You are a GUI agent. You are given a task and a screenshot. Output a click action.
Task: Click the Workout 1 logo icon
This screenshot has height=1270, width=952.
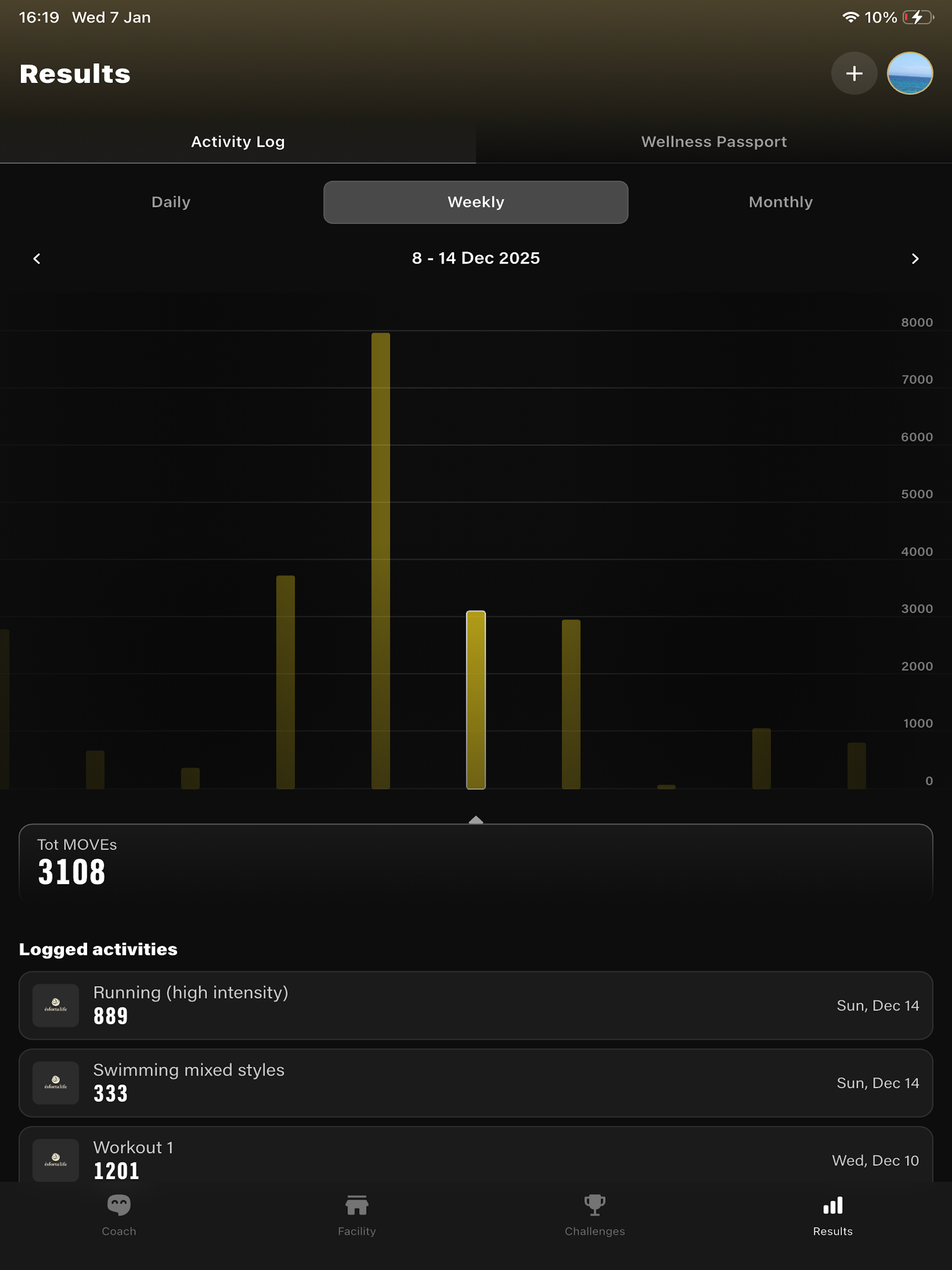pos(56,1160)
